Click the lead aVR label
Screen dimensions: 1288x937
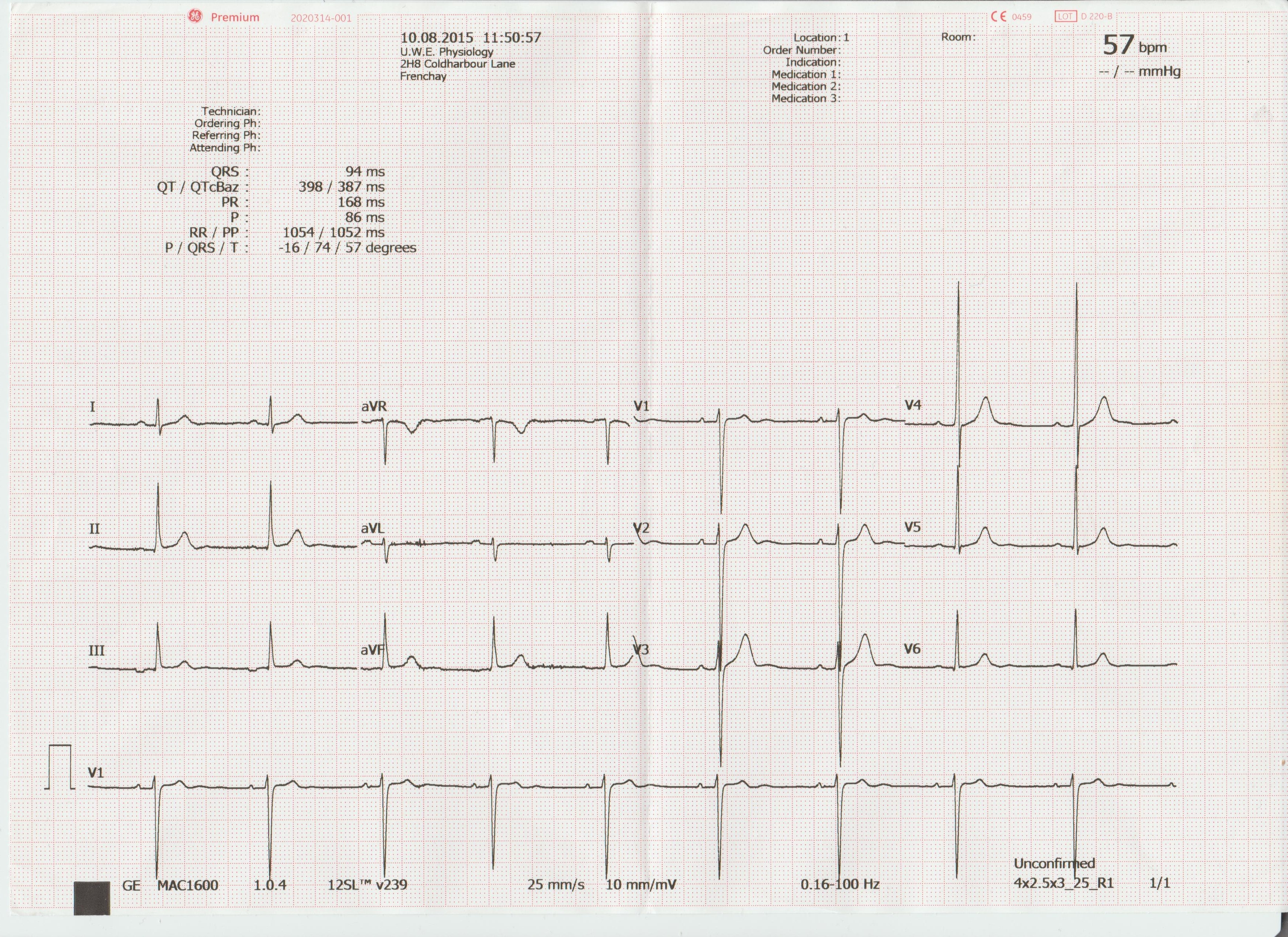[374, 406]
